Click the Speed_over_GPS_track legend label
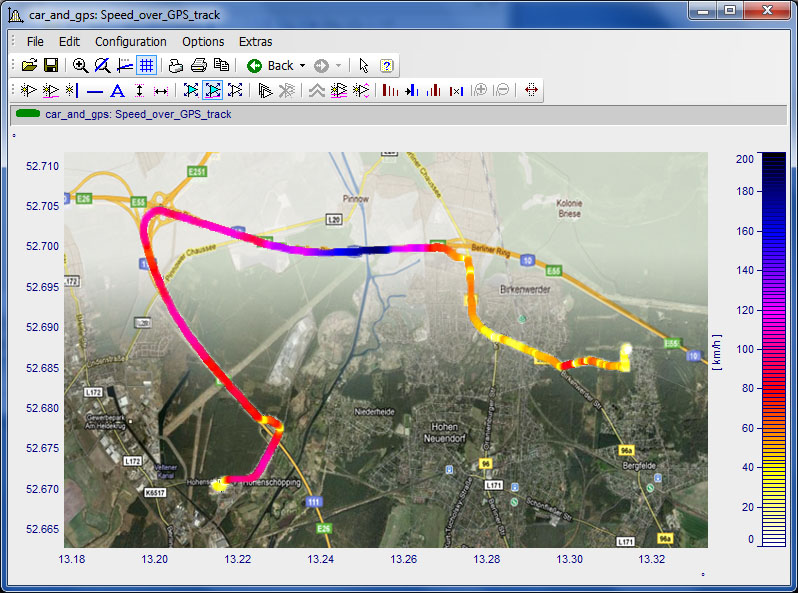This screenshot has width=798, height=593. (x=138, y=114)
